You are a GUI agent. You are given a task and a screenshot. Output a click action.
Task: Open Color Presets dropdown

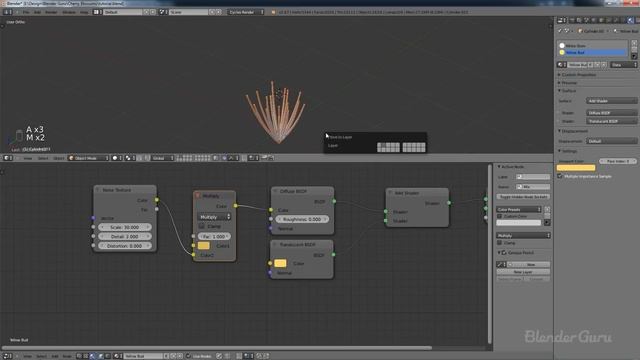click(519, 209)
